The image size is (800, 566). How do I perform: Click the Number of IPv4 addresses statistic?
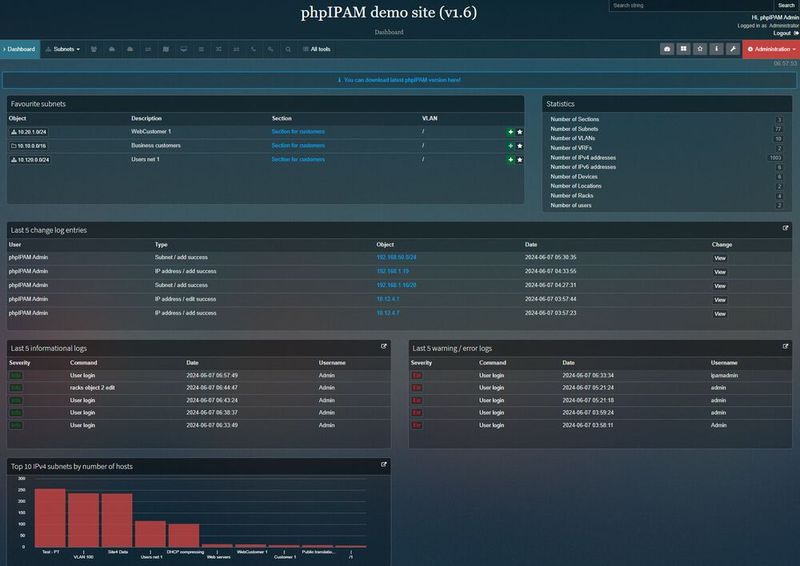coord(666,158)
